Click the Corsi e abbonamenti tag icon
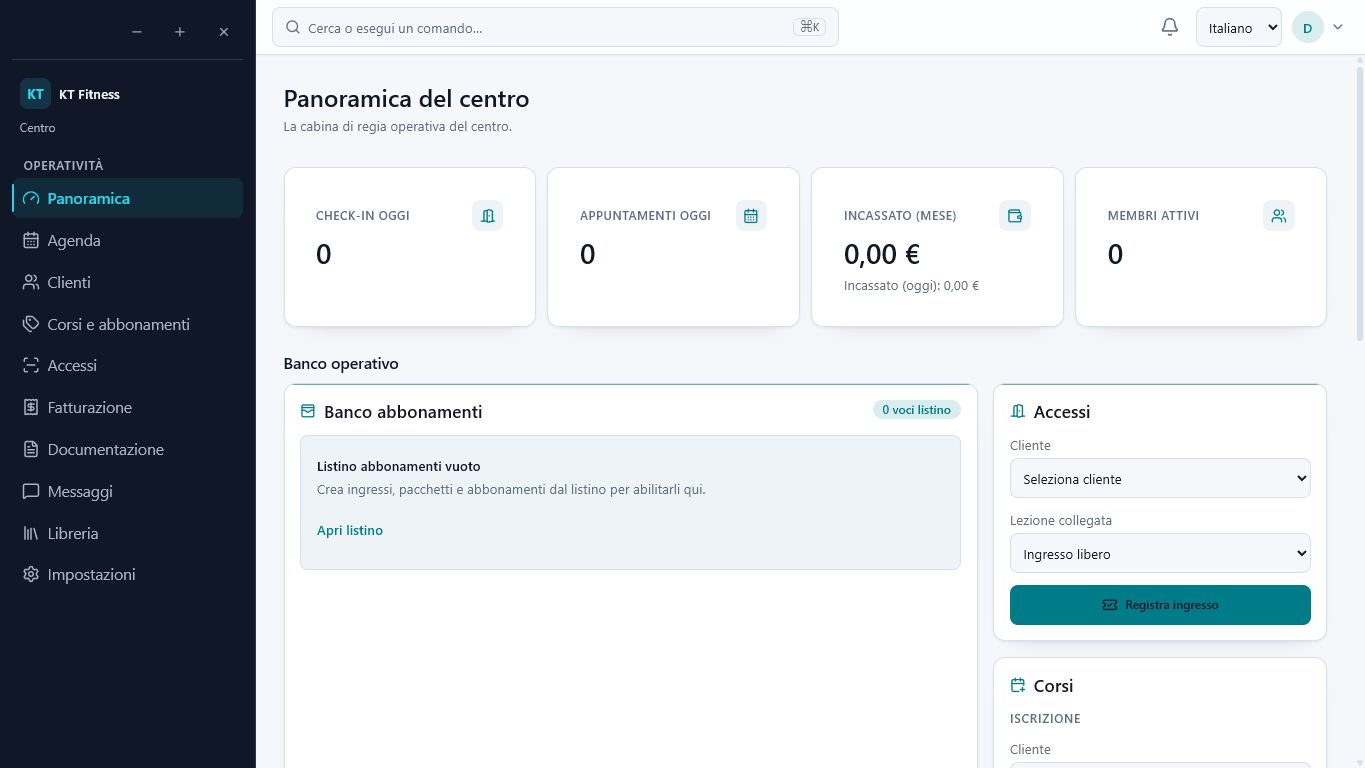Screen dimensions: 1365x768 (x=31, y=324)
